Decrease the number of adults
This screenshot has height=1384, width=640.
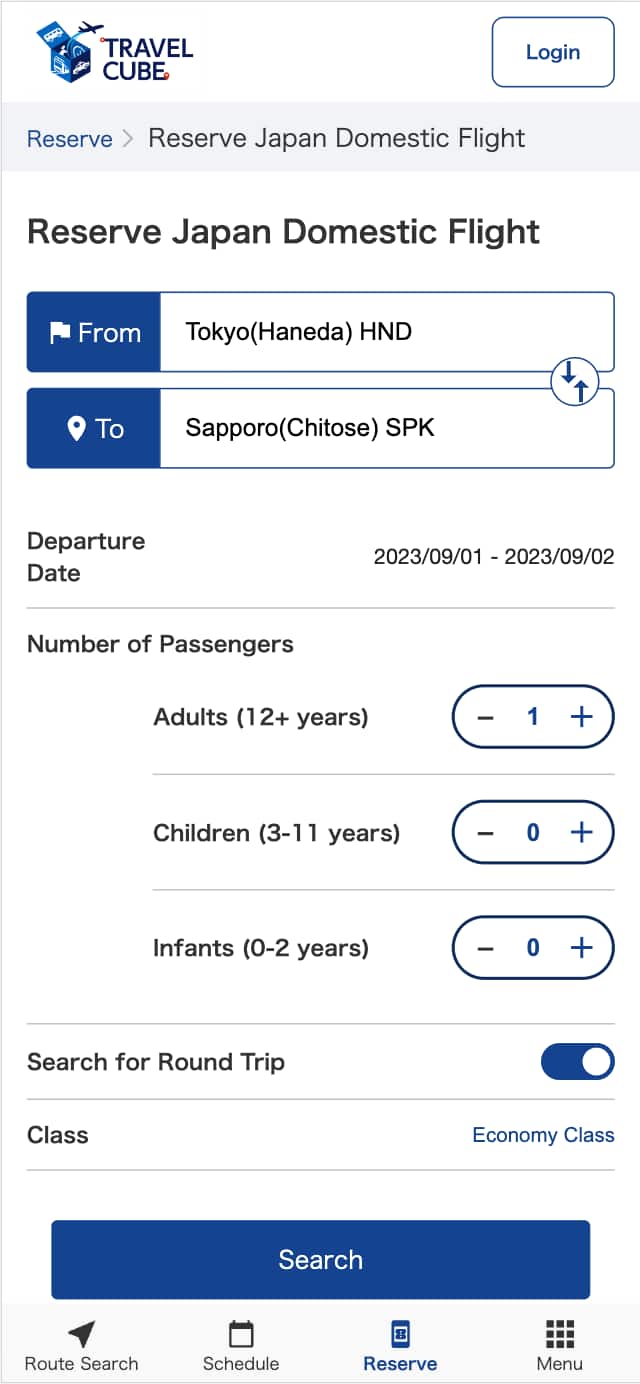click(x=486, y=717)
